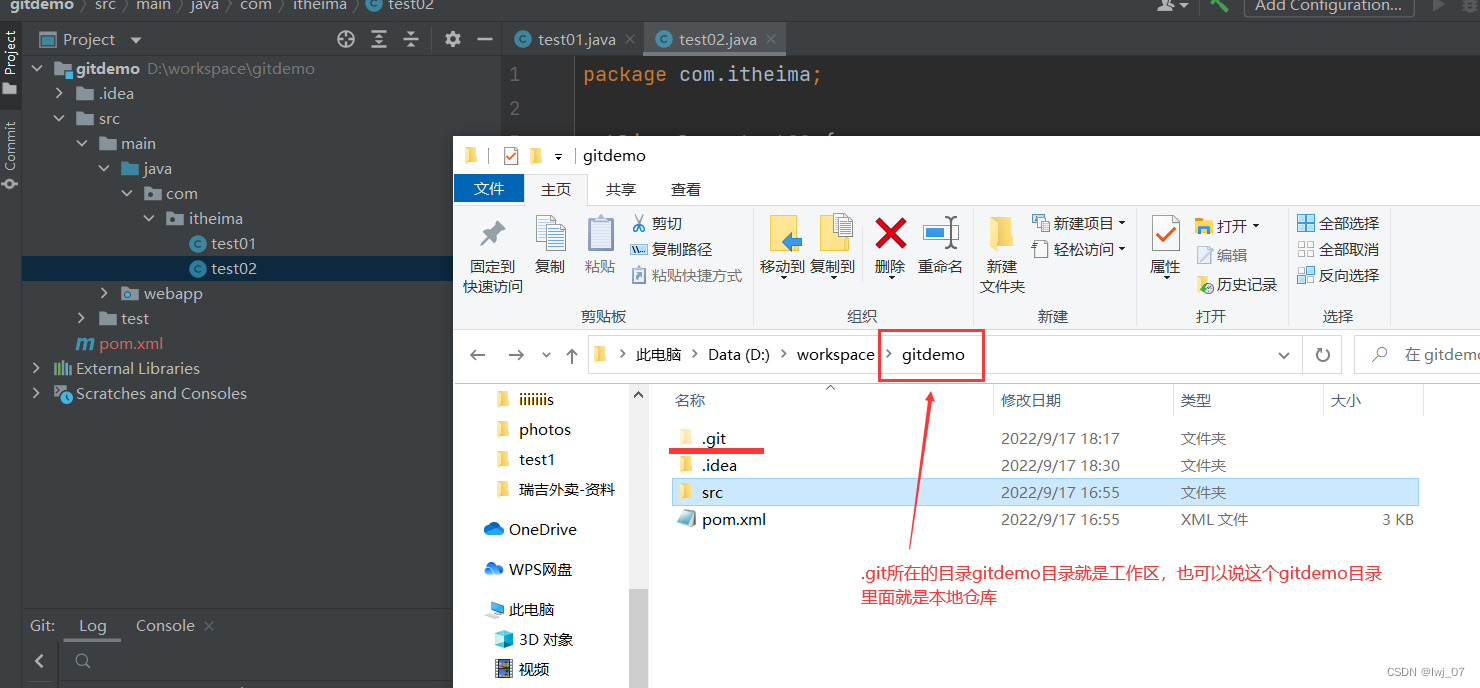Sort by 修改日期 column header

(1084, 401)
